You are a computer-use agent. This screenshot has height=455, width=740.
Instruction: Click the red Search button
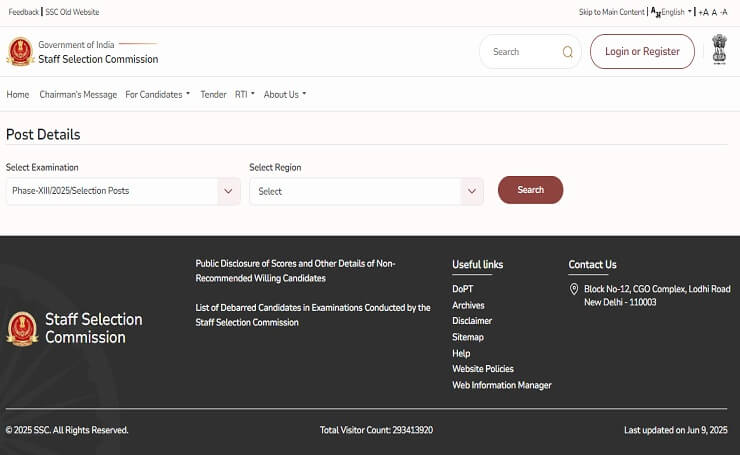[530, 190]
